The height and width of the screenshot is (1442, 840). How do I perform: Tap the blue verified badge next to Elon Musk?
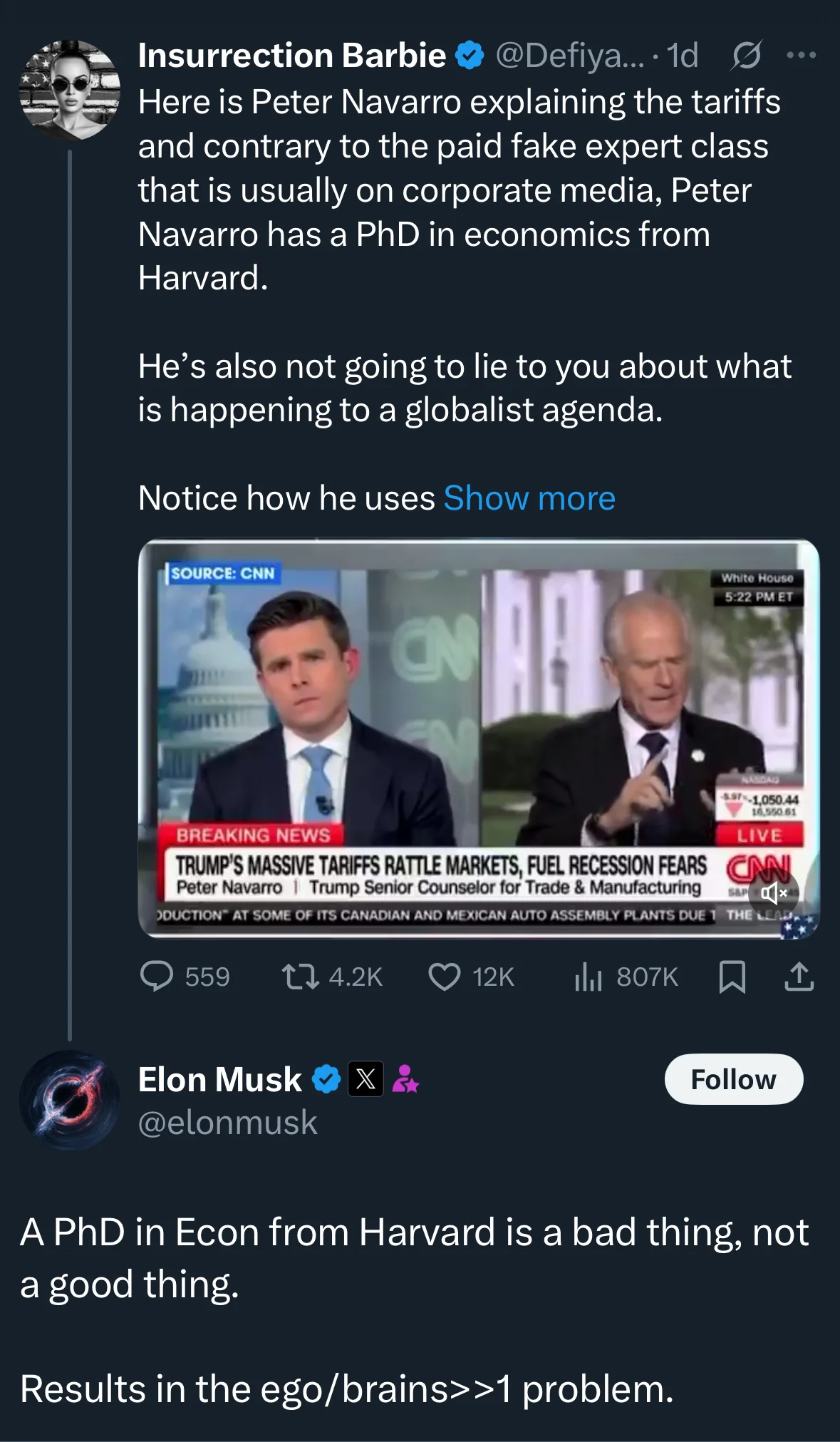pyautogui.click(x=326, y=1079)
